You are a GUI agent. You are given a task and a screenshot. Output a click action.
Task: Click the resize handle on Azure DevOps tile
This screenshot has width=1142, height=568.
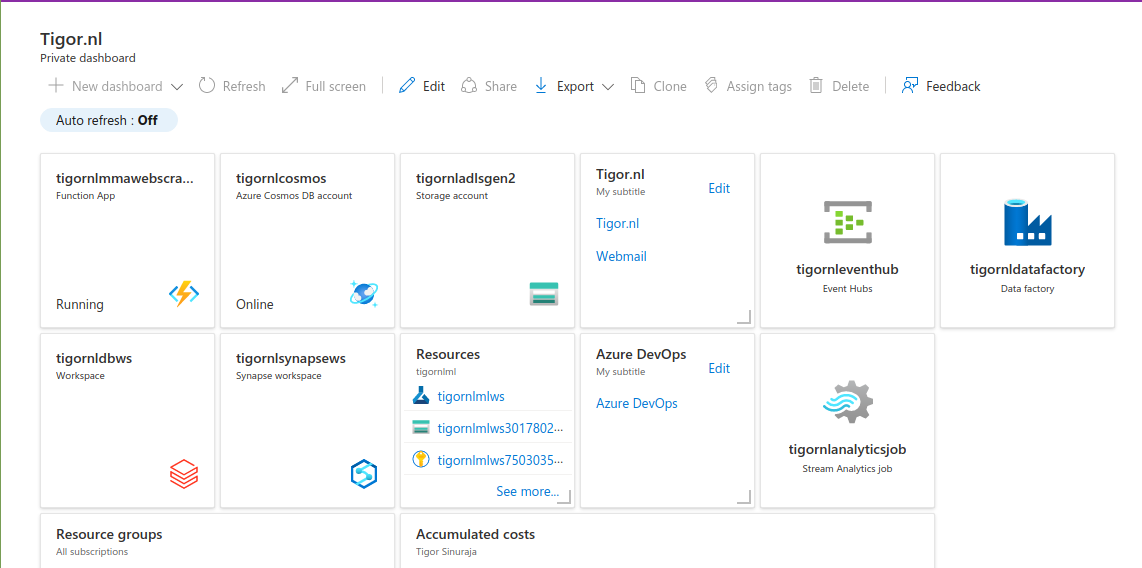(744, 497)
